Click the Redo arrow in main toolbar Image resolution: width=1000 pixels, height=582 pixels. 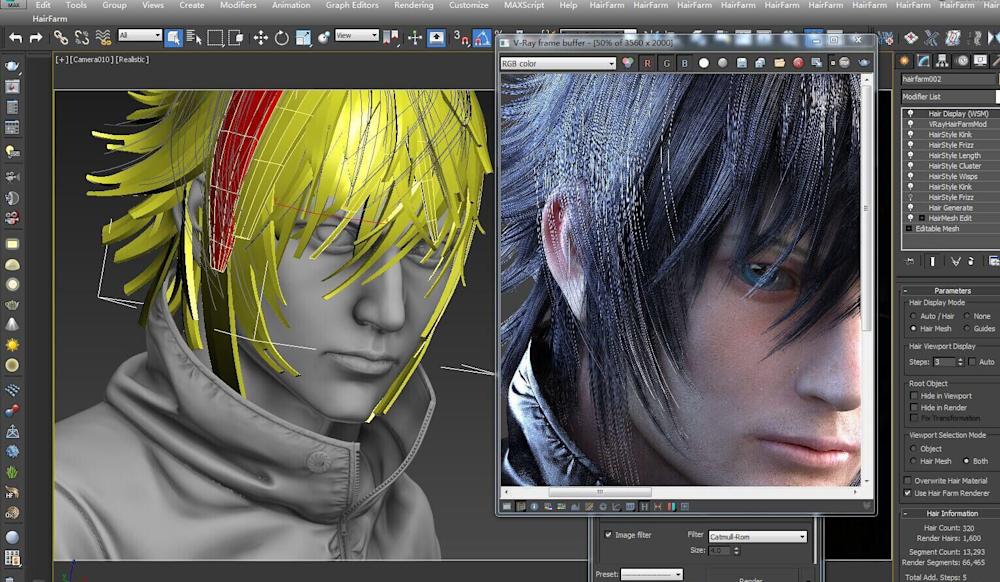[36, 38]
